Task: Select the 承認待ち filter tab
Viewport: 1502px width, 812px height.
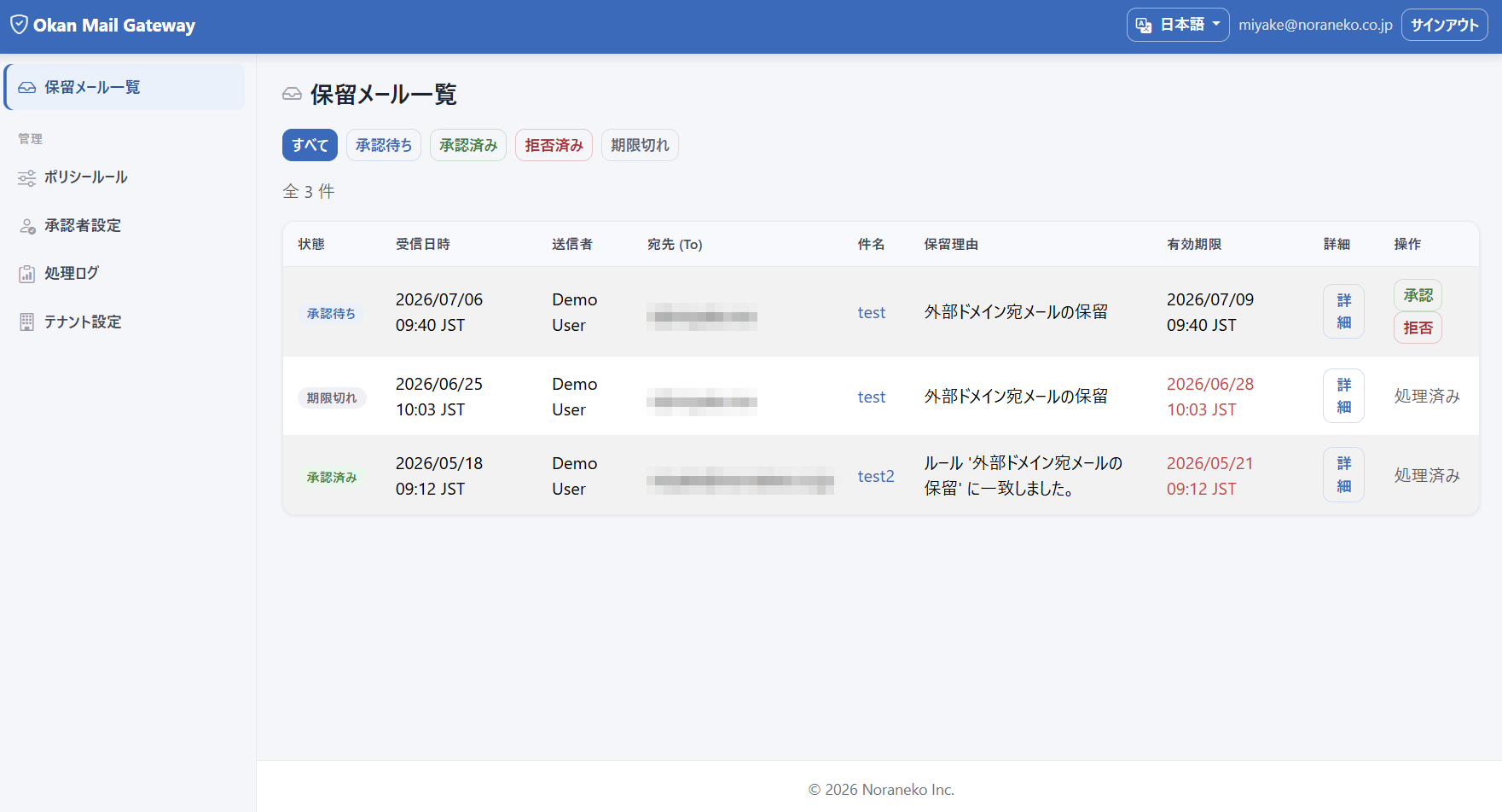Action: point(384,145)
